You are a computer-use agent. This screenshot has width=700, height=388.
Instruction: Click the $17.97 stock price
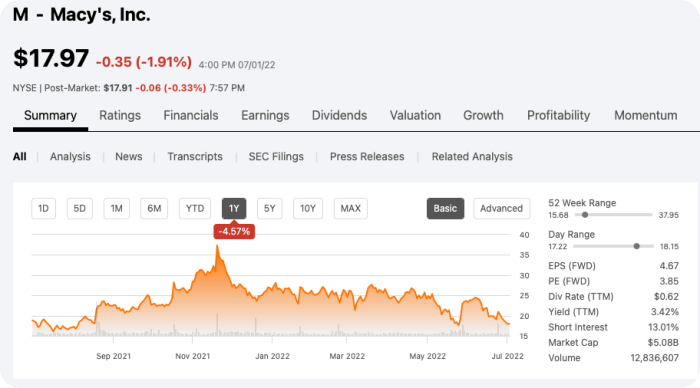coord(51,58)
